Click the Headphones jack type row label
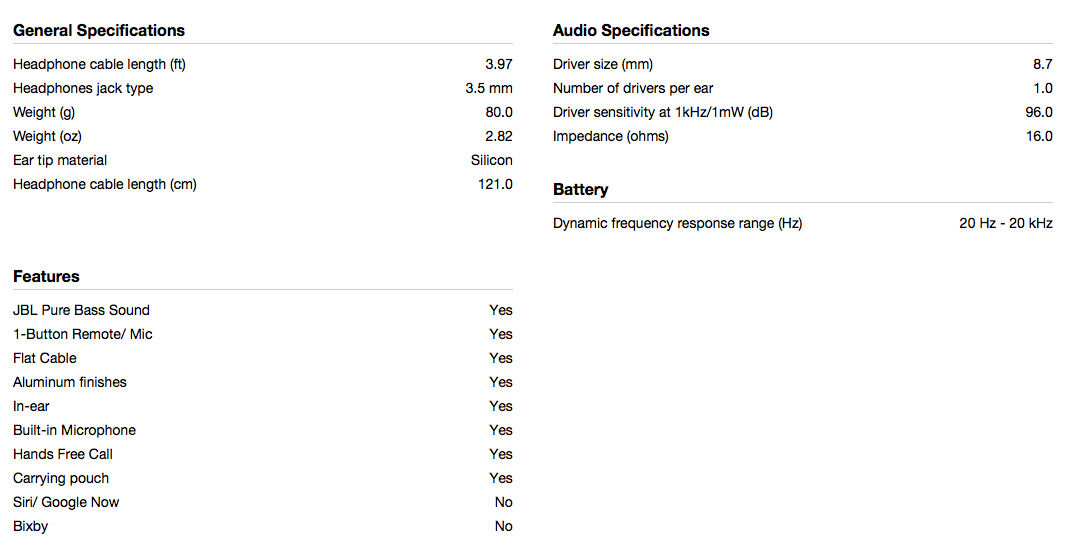This screenshot has height=556, width=1092. pyautogui.click(x=83, y=88)
